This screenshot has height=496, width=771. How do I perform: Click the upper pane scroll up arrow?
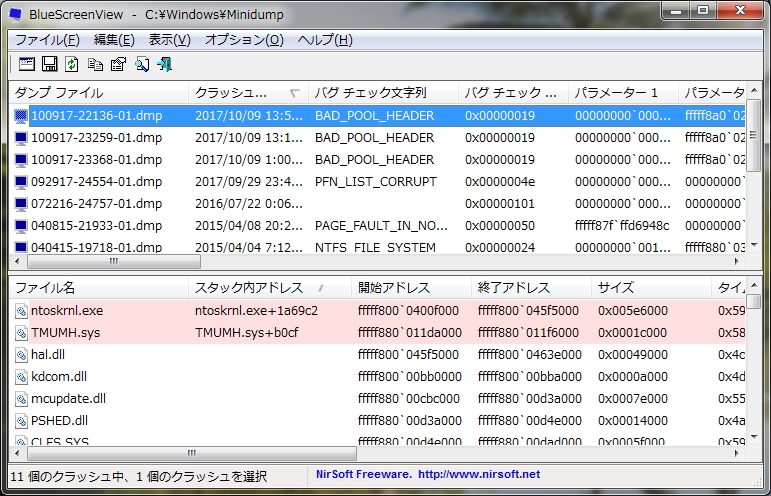(x=754, y=91)
